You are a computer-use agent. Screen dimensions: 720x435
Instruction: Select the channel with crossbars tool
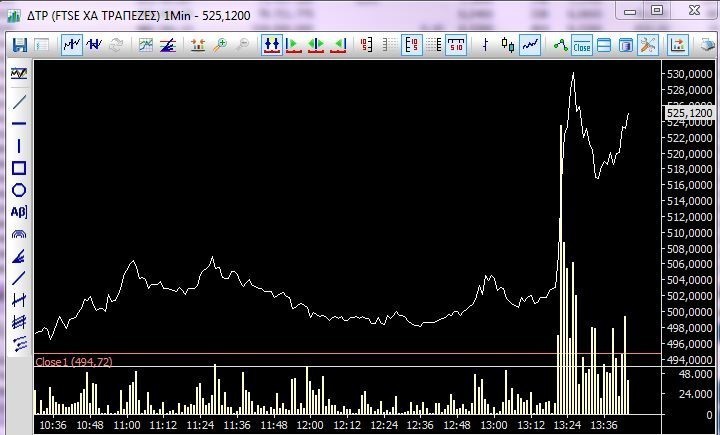tap(19, 300)
